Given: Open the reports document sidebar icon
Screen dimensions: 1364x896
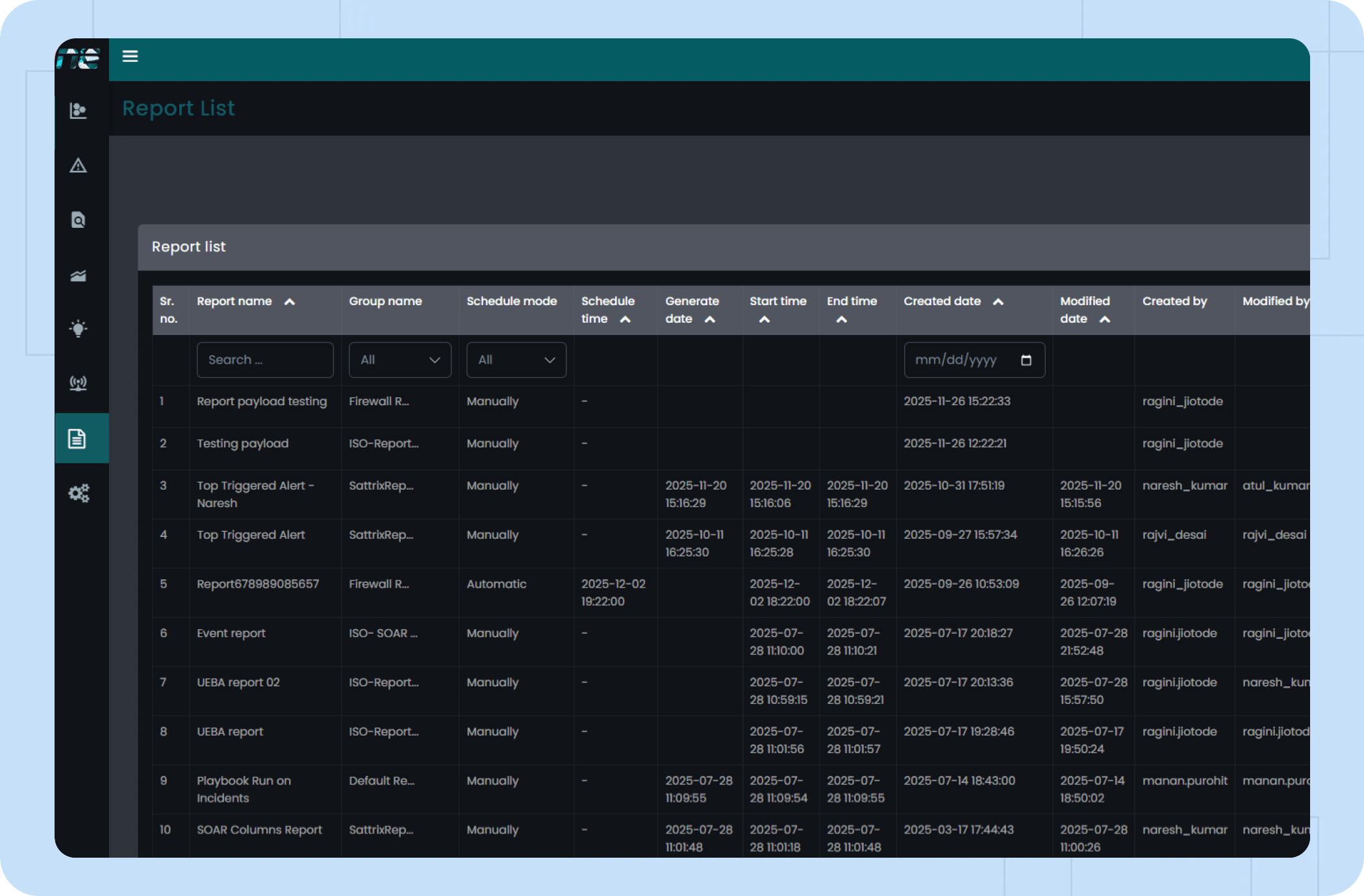Looking at the screenshot, I should point(77,438).
